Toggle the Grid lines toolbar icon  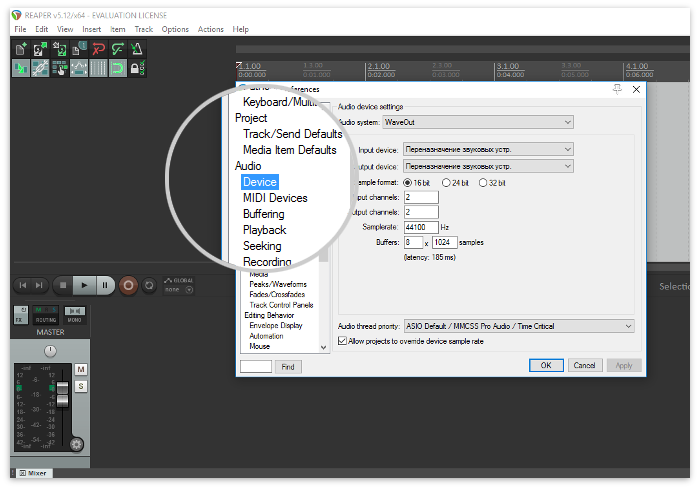[x=98, y=68]
